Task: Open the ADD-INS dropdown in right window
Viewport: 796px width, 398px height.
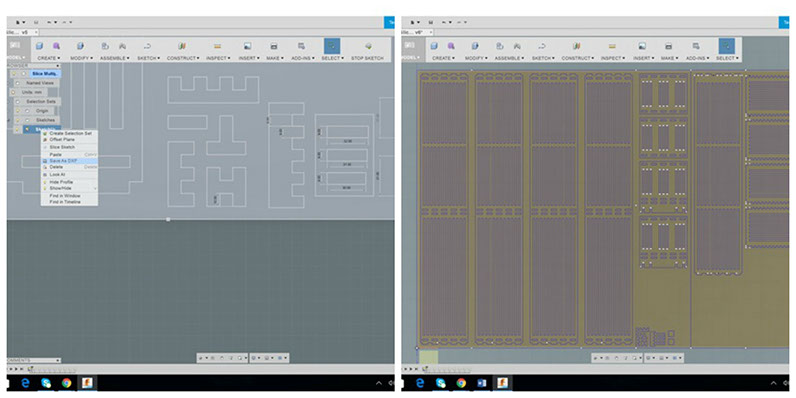Action: [x=697, y=58]
